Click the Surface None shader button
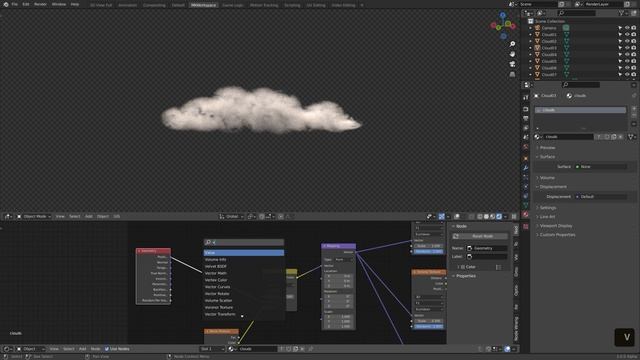 coord(601,167)
